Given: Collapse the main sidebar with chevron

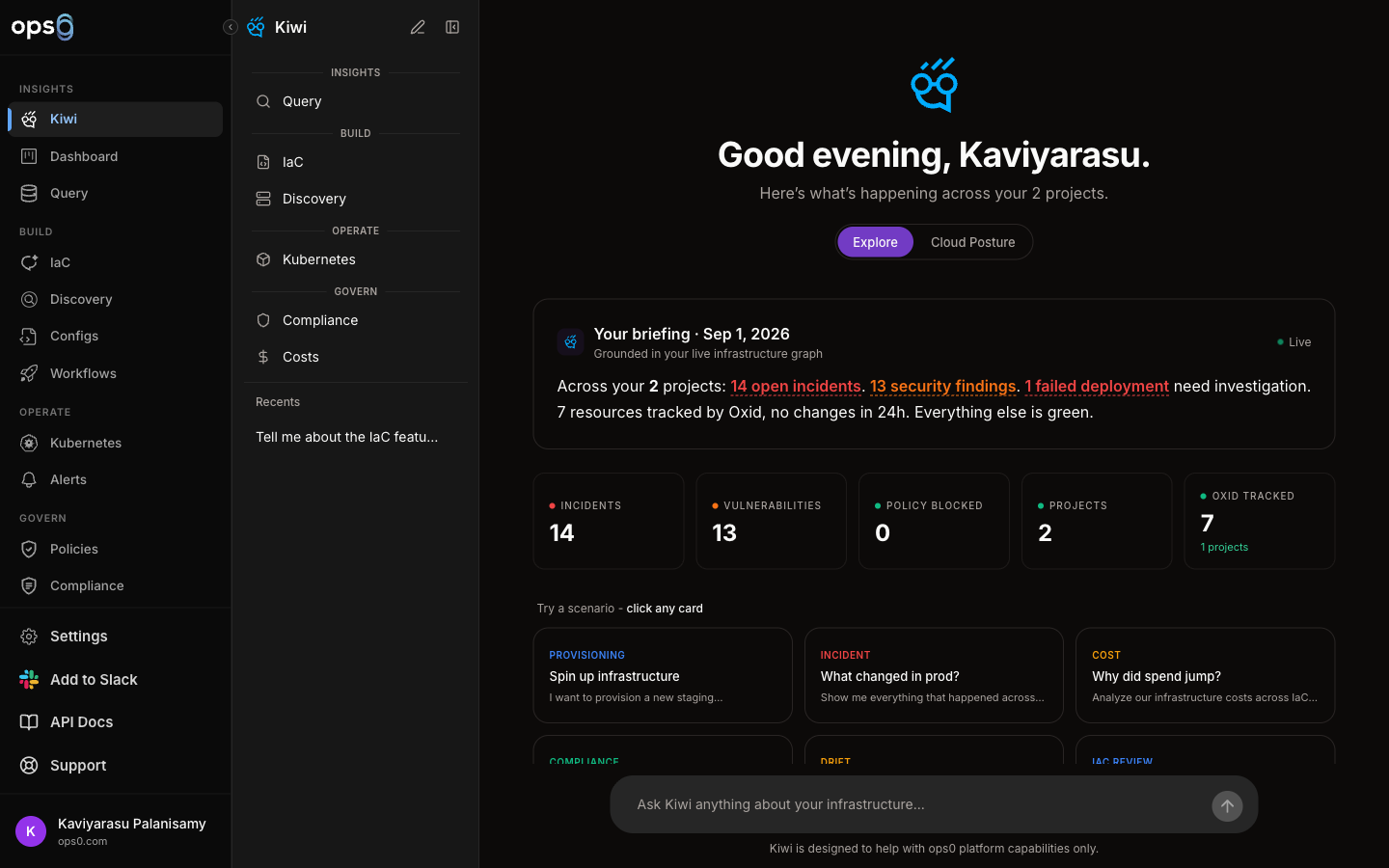Looking at the screenshot, I should 230,27.
